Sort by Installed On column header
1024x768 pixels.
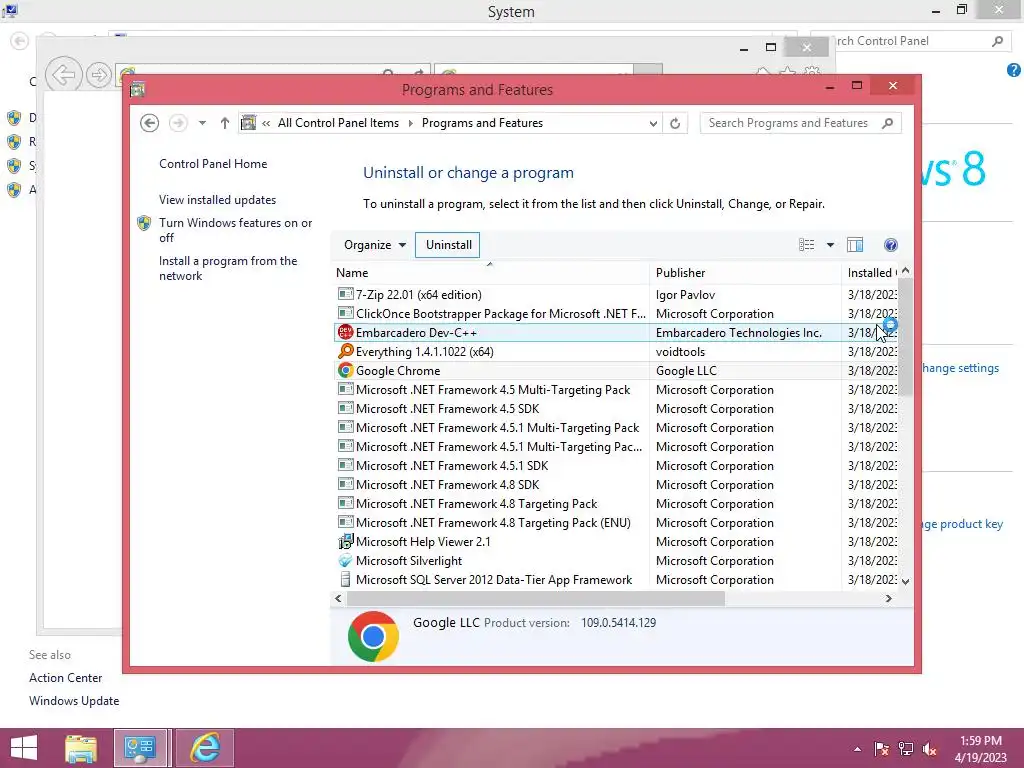(871, 273)
